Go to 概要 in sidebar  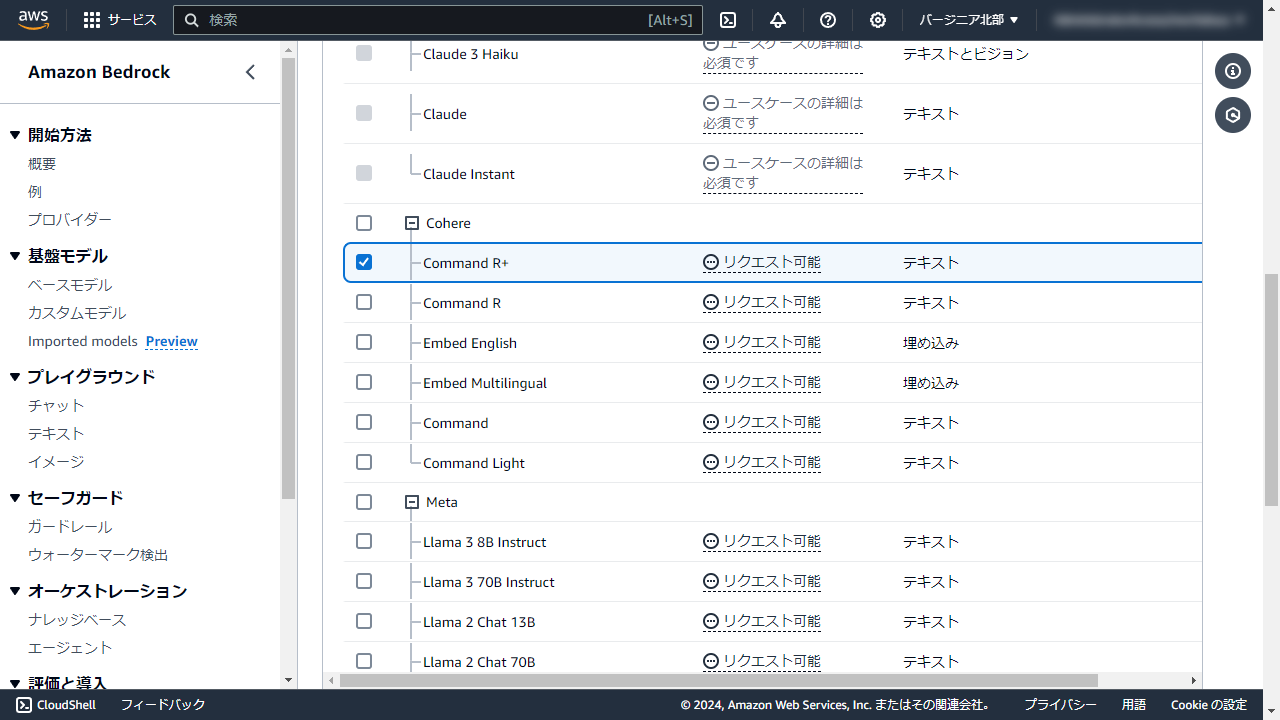click(x=42, y=164)
